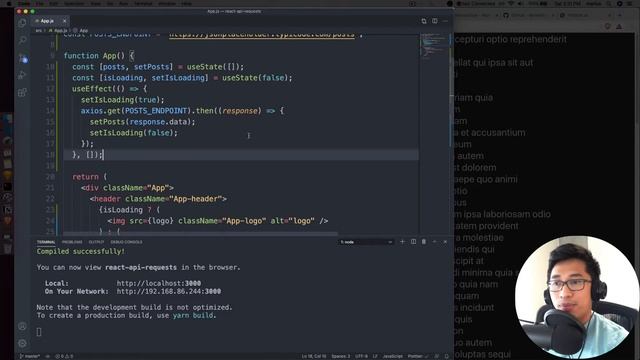Open the Accounts icon in the activity bar
This screenshot has width=640, height=360.
tap(22, 326)
